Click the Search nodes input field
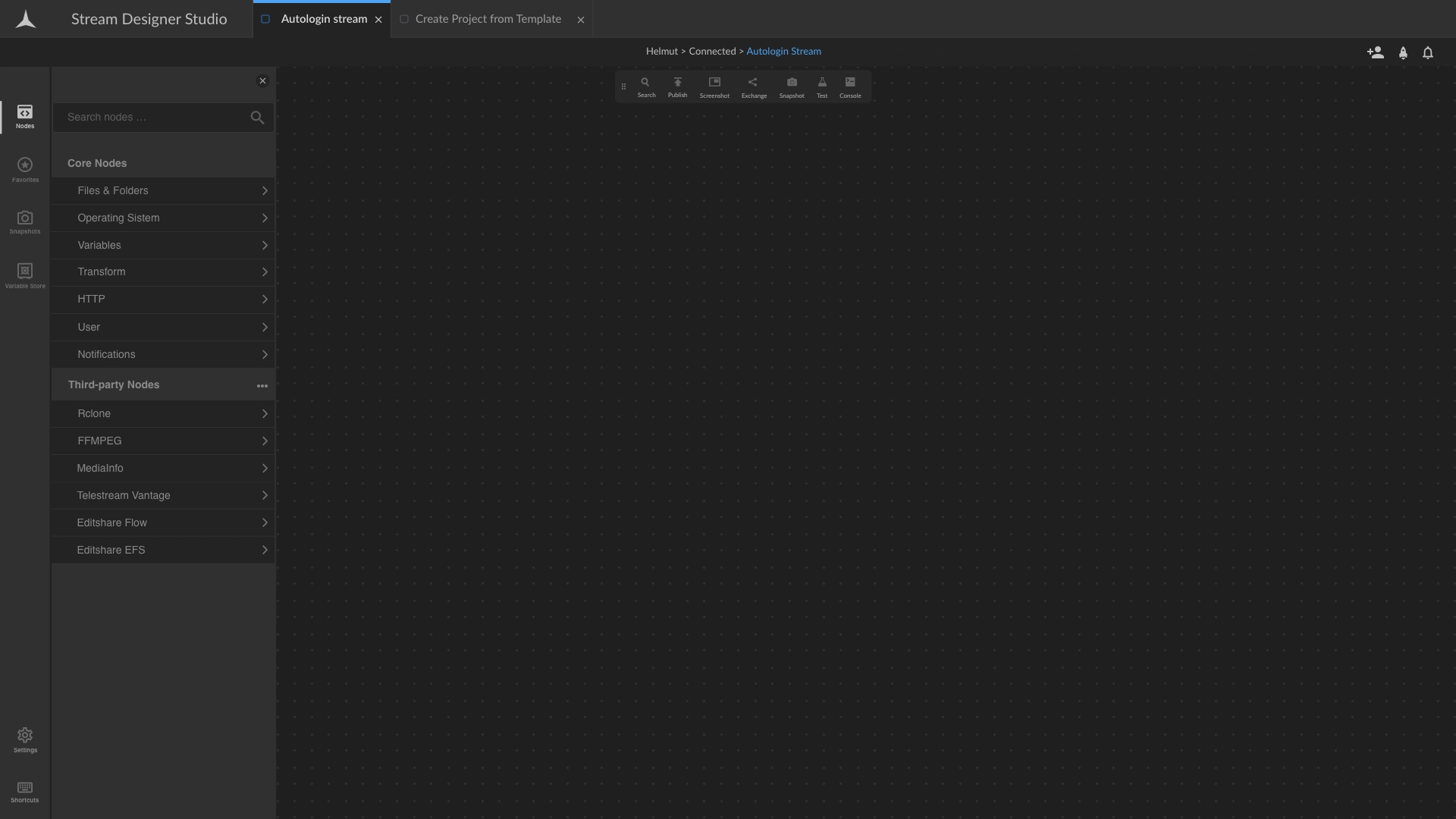The height and width of the screenshot is (819, 1456). coord(152,117)
